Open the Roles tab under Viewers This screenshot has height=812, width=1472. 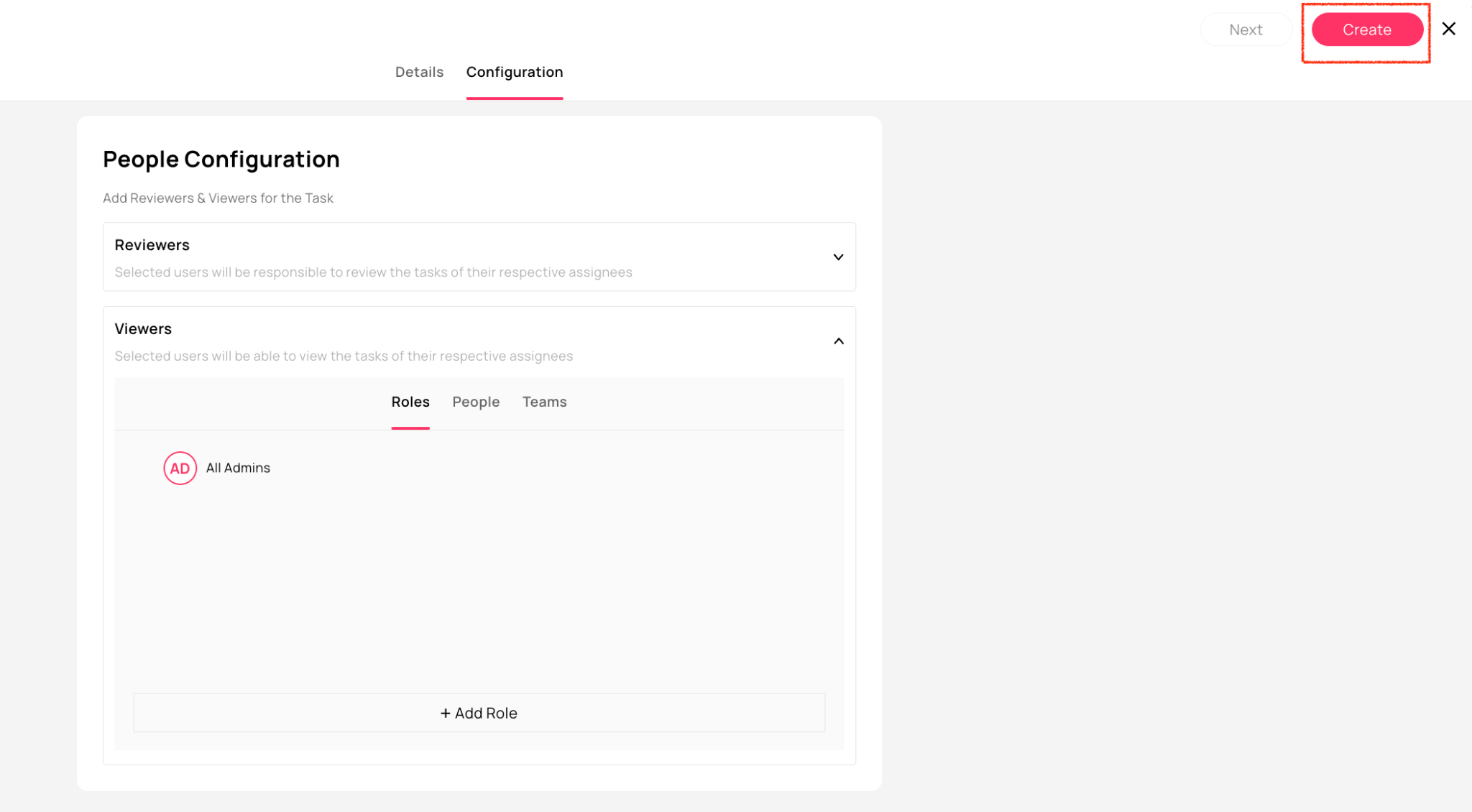(x=410, y=402)
